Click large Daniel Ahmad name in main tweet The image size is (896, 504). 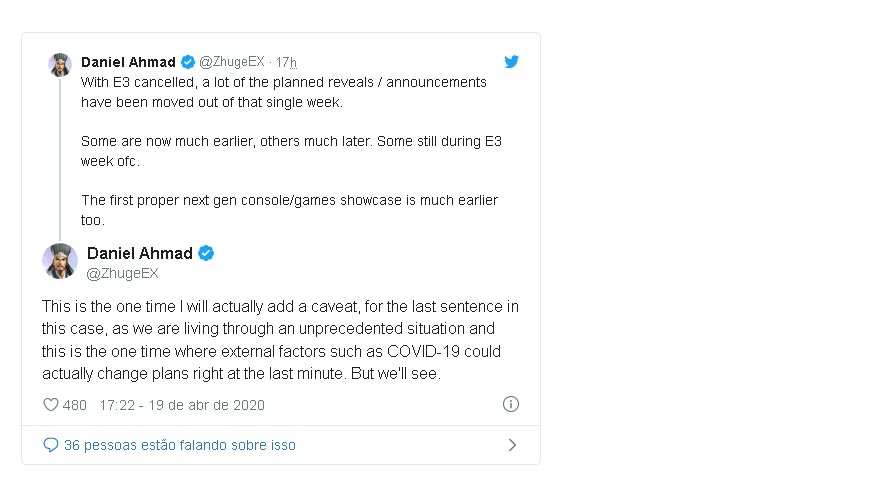(139, 253)
